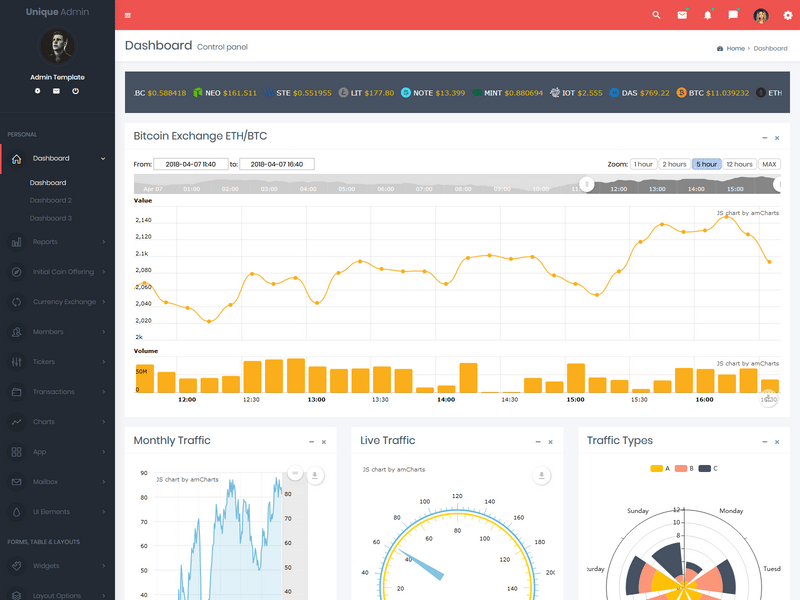800x600 pixels.
Task: Open Dashboard 3 submenu item
Action: click(51, 218)
